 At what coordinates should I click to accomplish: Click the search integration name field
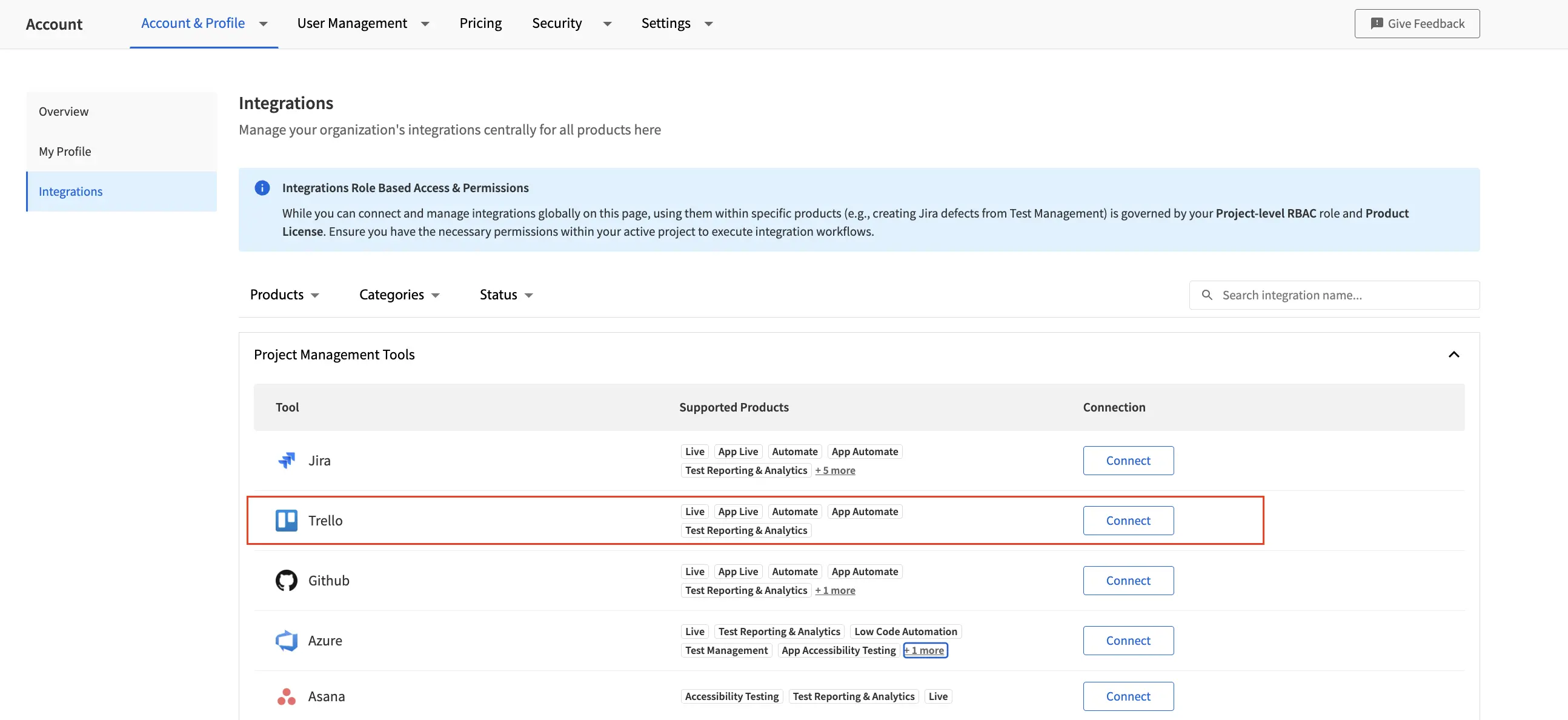point(1334,295)
